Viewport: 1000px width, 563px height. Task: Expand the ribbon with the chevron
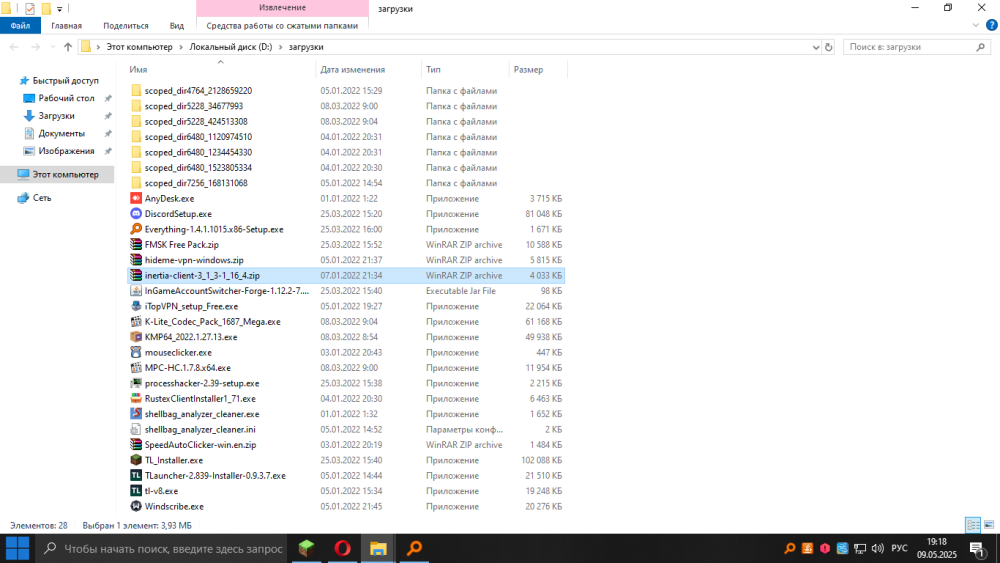pyautogui.click(x=976, y=26)
